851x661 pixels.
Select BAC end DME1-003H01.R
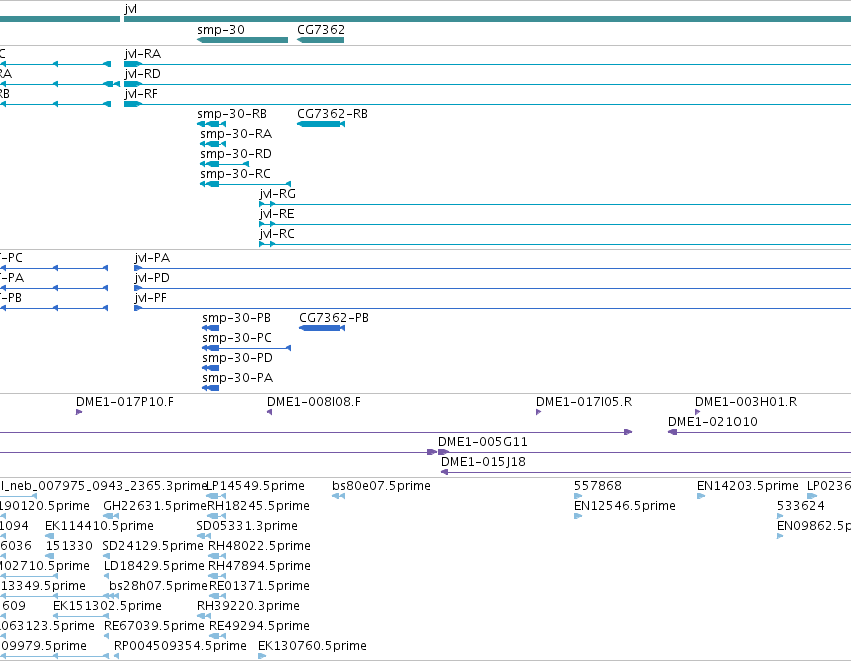pyautogui.click(x=746, y=402)
